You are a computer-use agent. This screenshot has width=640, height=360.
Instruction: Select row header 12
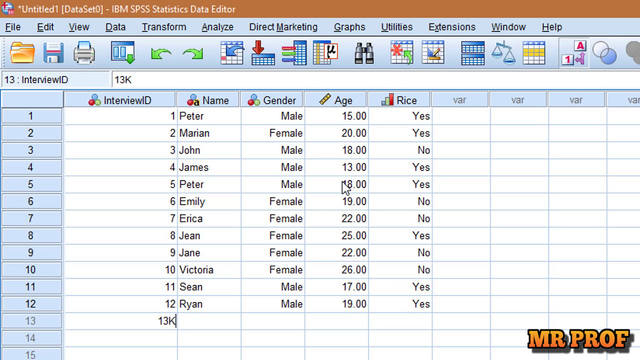32,304
